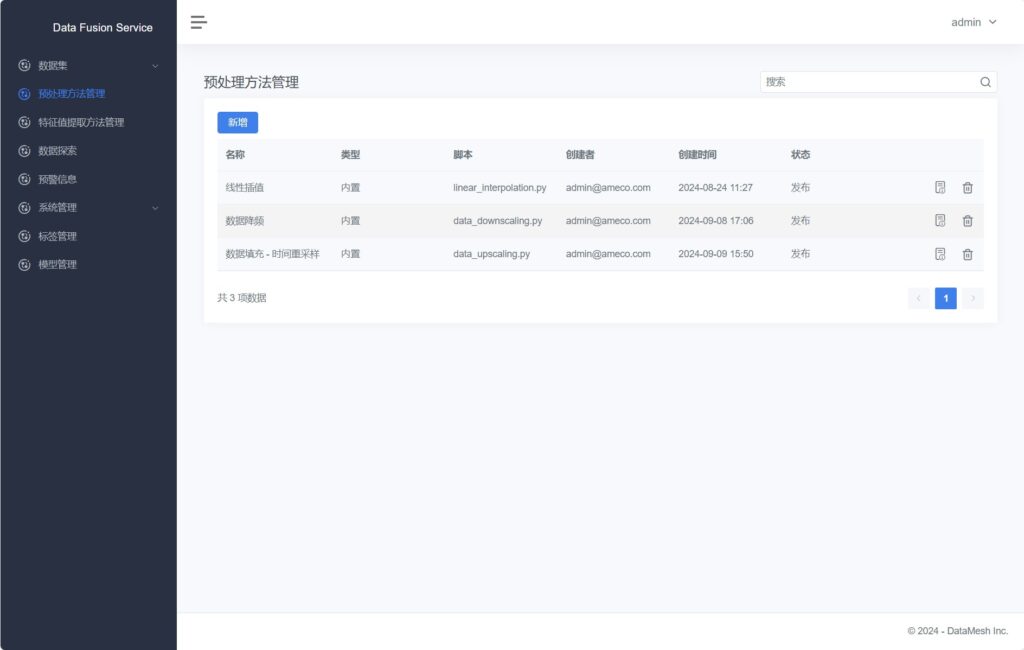
Task: Click the linear_interpolation.py script cell
Action: pyautogui.click(x=500, y=187)
